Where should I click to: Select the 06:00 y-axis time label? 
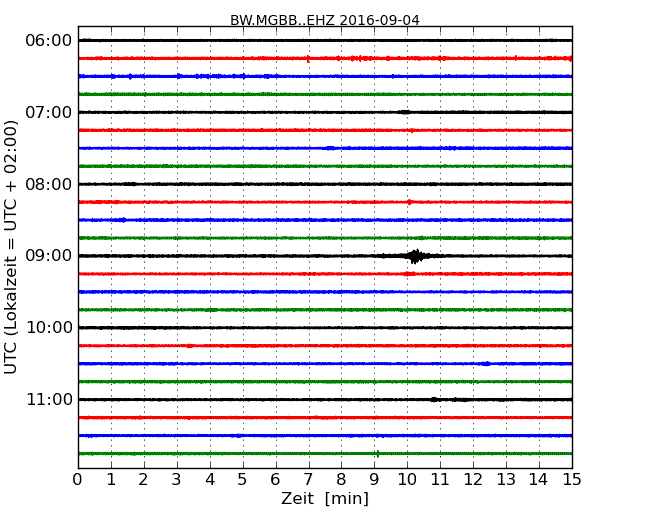tap(49, 41)
